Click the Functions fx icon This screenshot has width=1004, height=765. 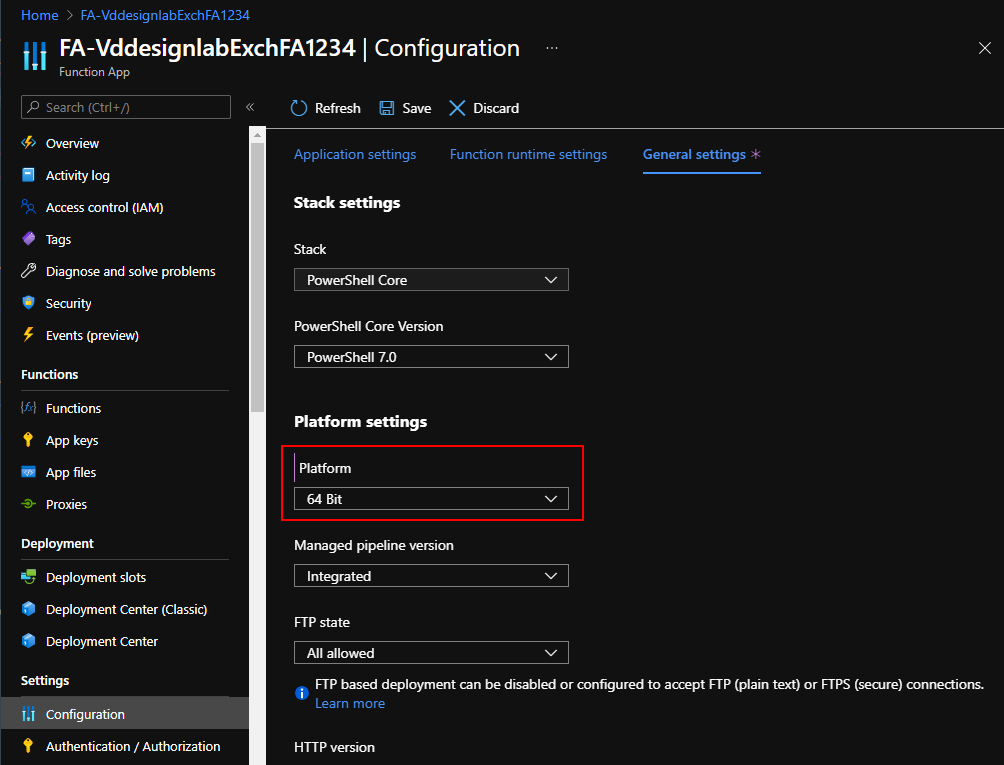coord(28,408)
